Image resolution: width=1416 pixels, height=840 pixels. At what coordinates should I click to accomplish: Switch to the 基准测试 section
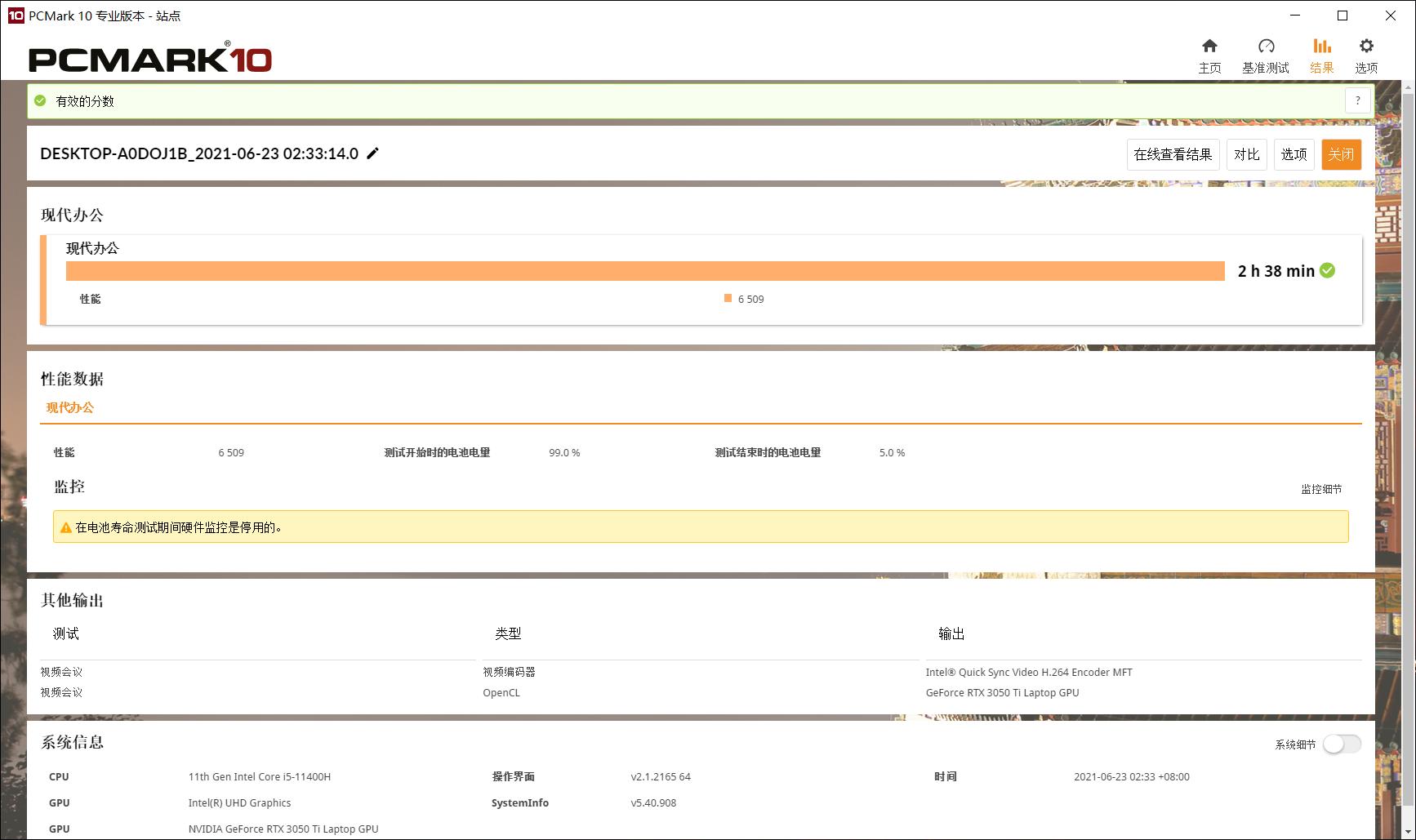click(1265, 56)
